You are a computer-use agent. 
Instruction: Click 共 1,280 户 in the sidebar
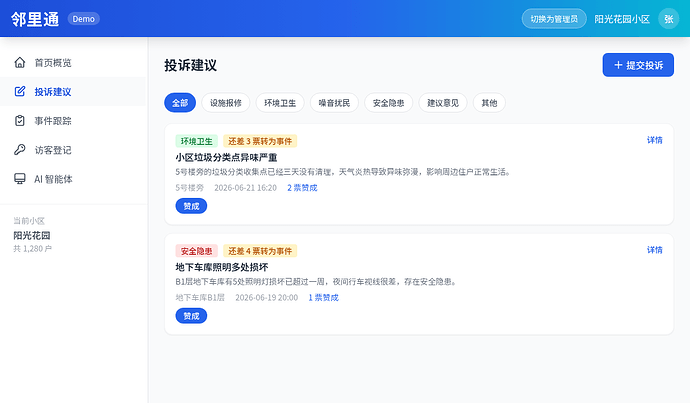(33, 249)
